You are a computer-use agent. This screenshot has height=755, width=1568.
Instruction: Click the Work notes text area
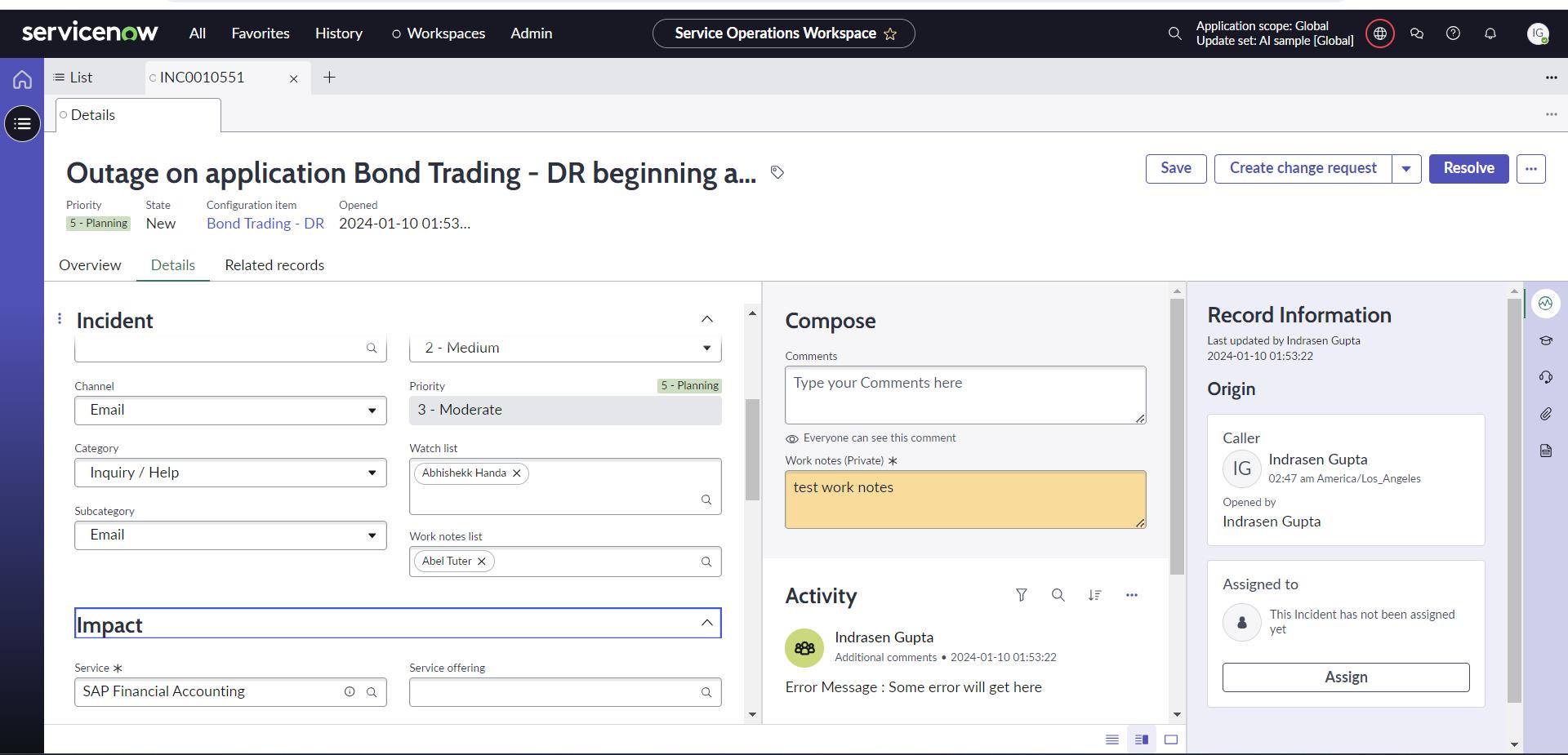[x=965, y=500]
